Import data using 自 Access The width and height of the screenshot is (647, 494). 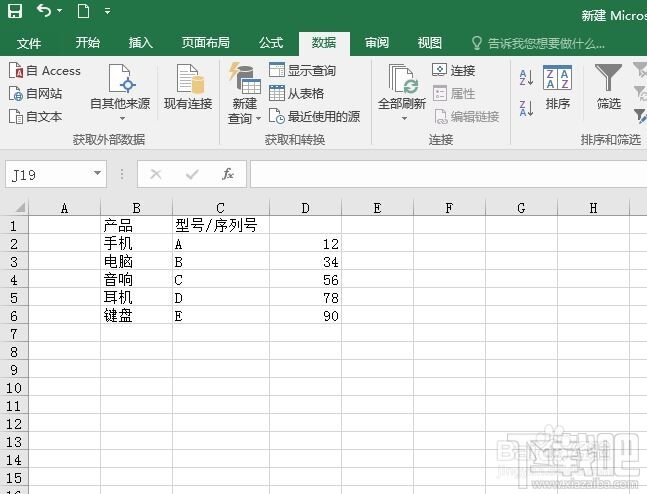pyautogui.click(x=45, y=71)
